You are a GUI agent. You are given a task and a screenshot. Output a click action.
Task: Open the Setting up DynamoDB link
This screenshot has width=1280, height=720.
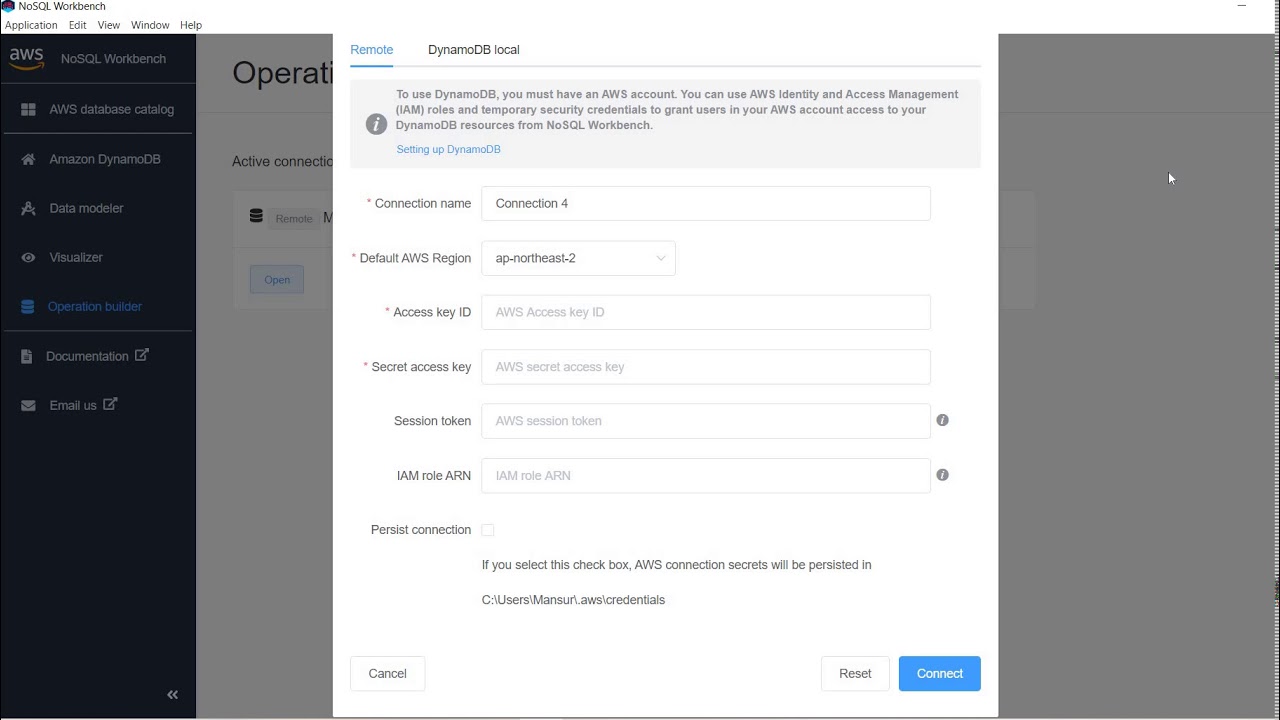click(448, 149)
